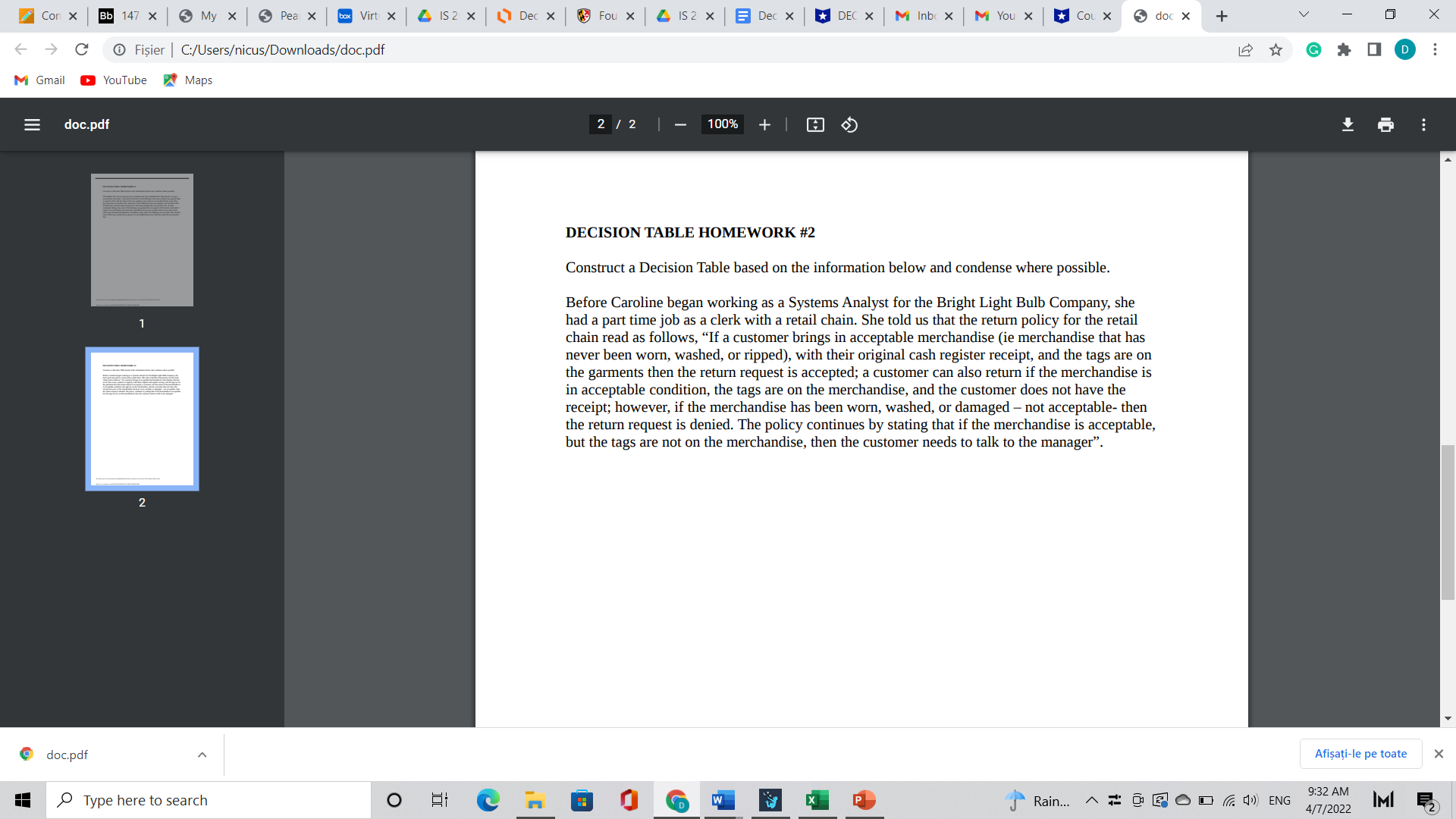The width and height of the screenshot is (1456, 819).
Task: Click the fit to page icon
Action: 815,124
